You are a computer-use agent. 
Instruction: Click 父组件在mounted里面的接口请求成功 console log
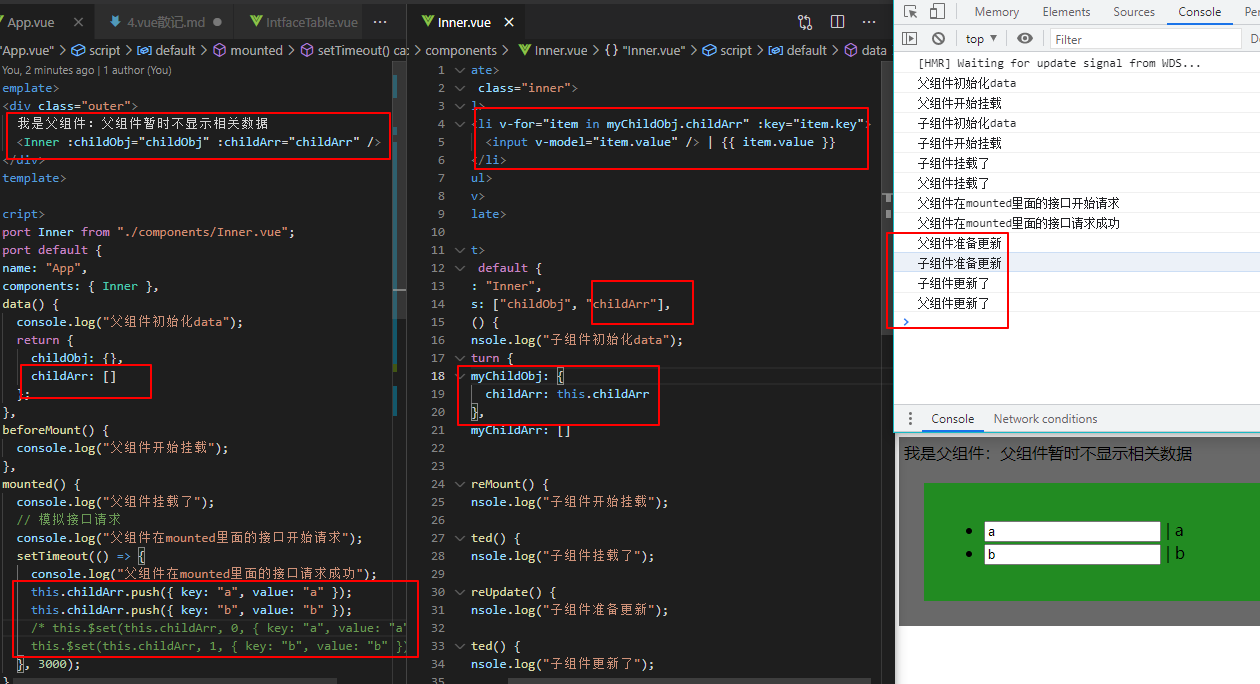coord(1018,223)
